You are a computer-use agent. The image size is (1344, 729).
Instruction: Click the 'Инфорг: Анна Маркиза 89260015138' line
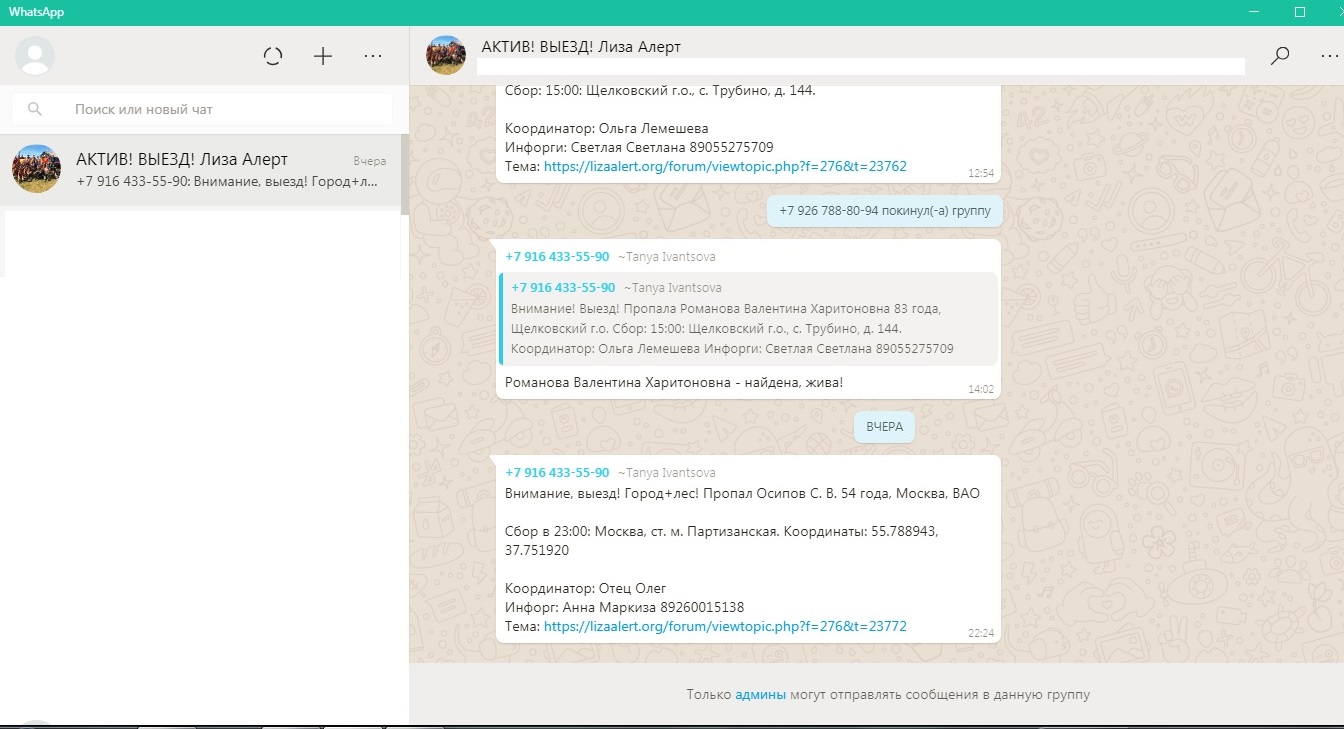point(624,608)
